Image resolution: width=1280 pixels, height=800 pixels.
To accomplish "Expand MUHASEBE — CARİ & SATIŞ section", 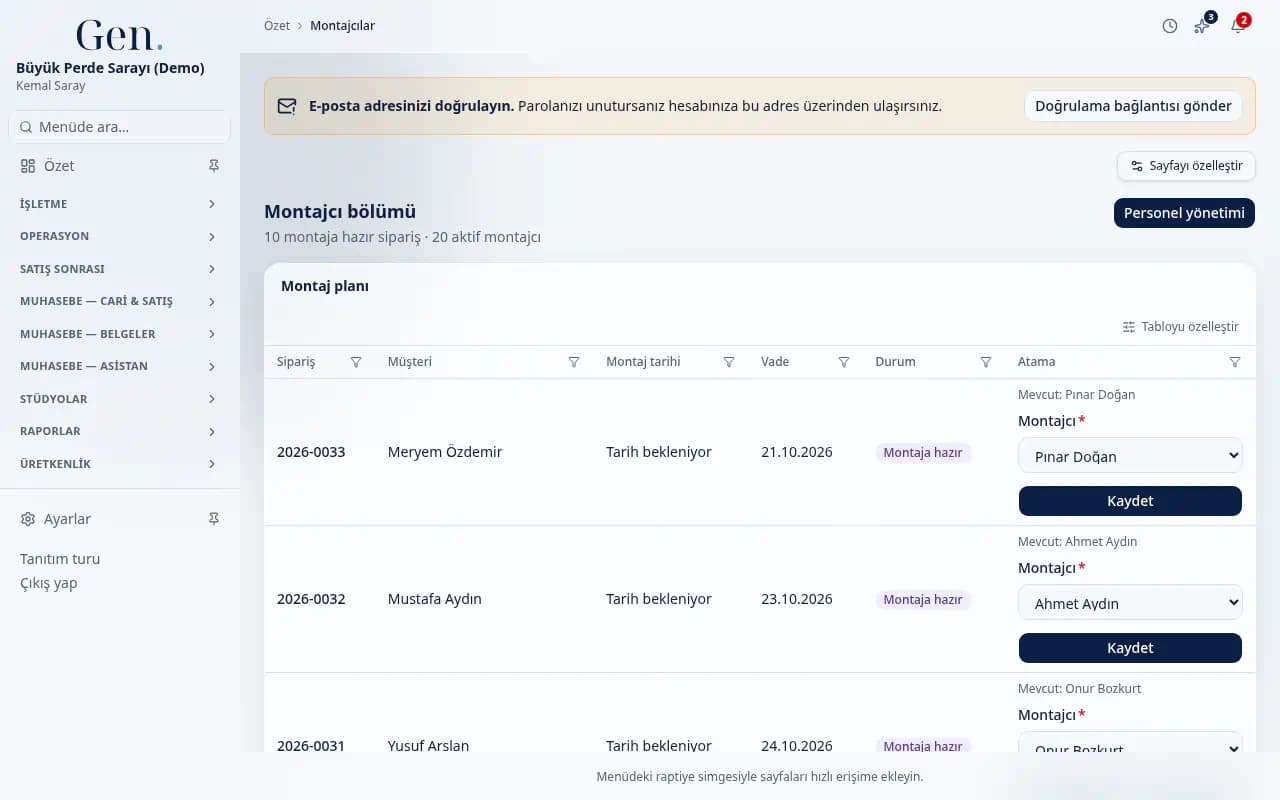I will pyautogui.click(x=119, y=302).
